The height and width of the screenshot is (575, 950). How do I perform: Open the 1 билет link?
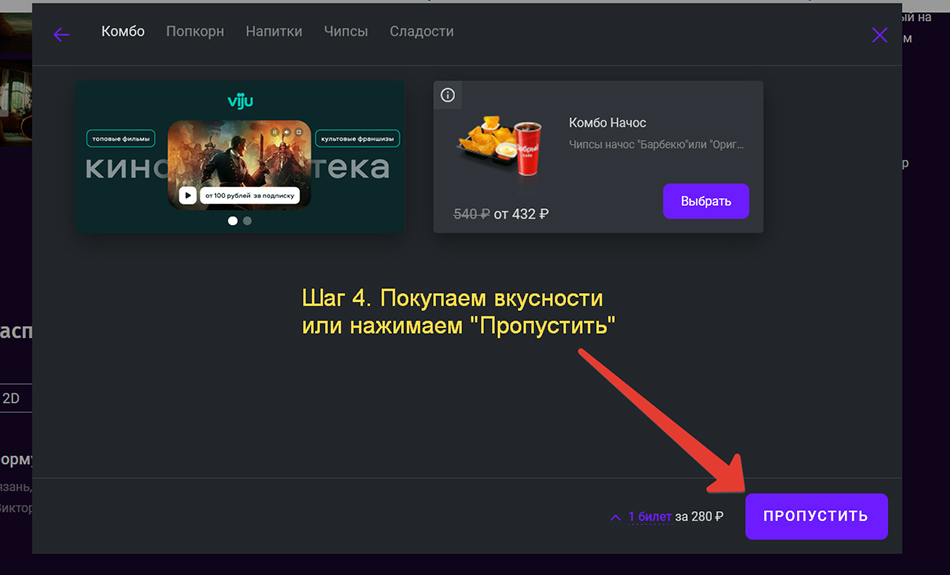click(x=649, y=517)
